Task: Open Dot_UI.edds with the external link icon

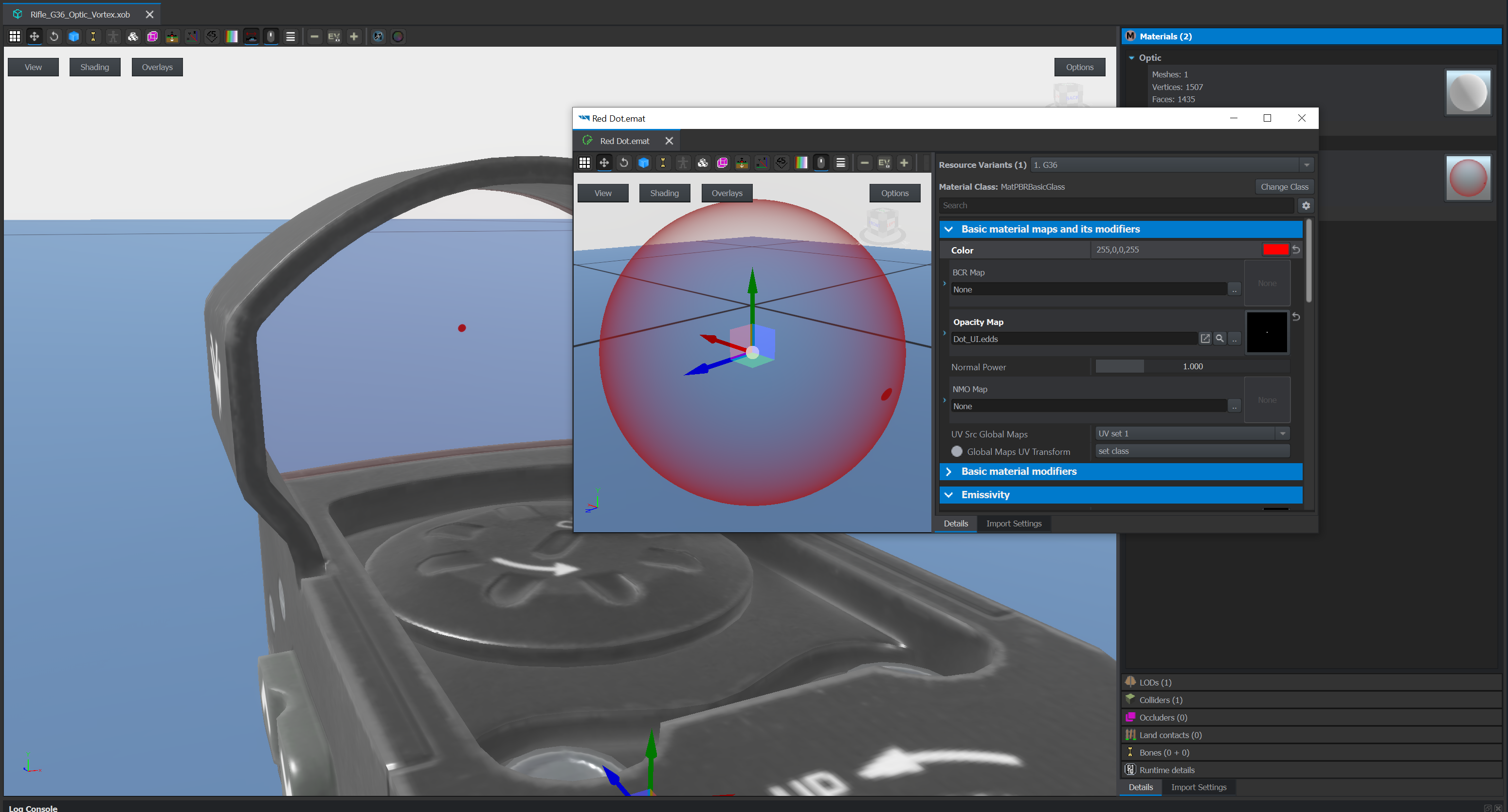Action: [x=1205, y=339]
